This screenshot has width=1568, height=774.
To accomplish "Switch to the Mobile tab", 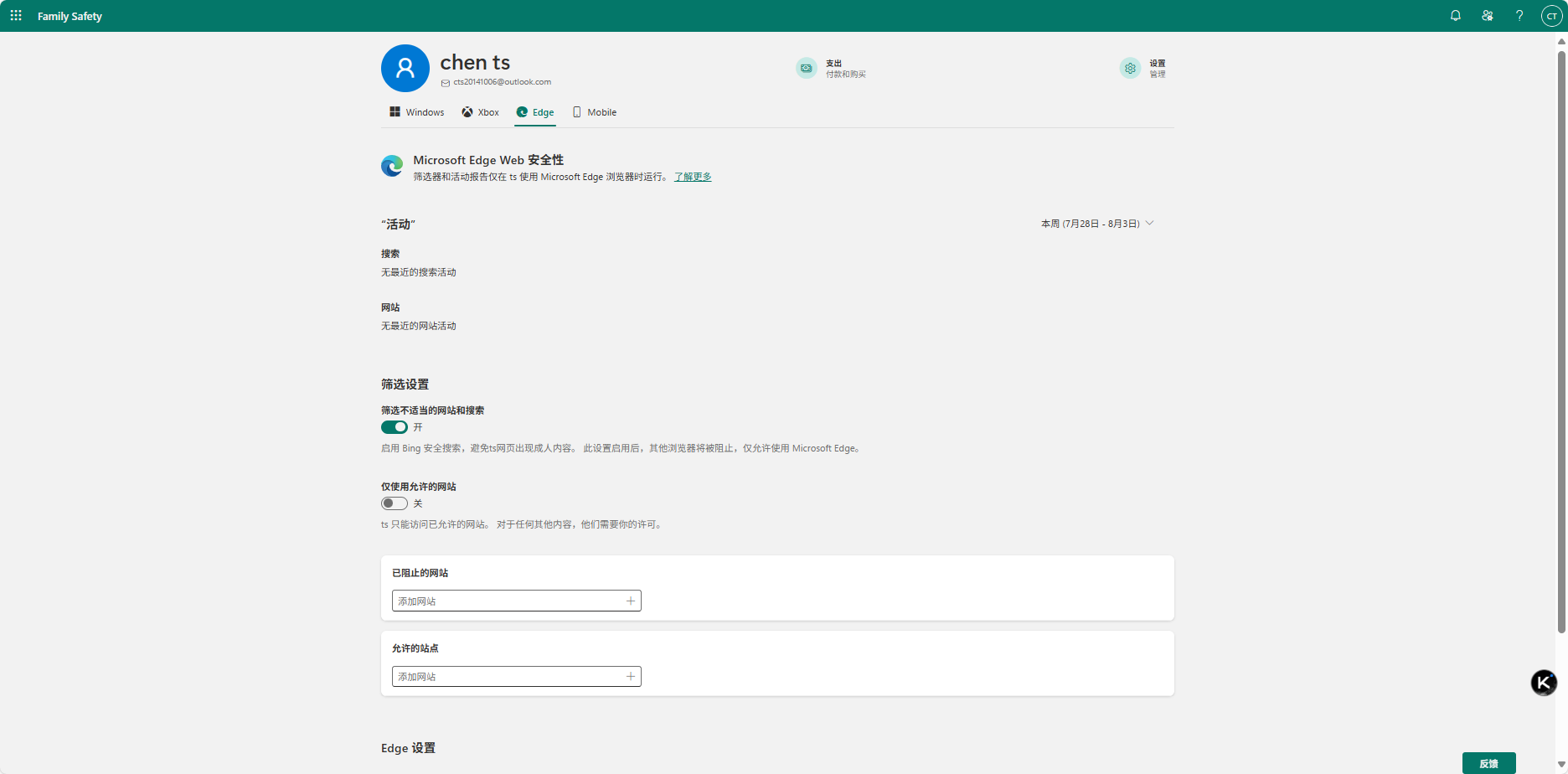I will [594, 112].
